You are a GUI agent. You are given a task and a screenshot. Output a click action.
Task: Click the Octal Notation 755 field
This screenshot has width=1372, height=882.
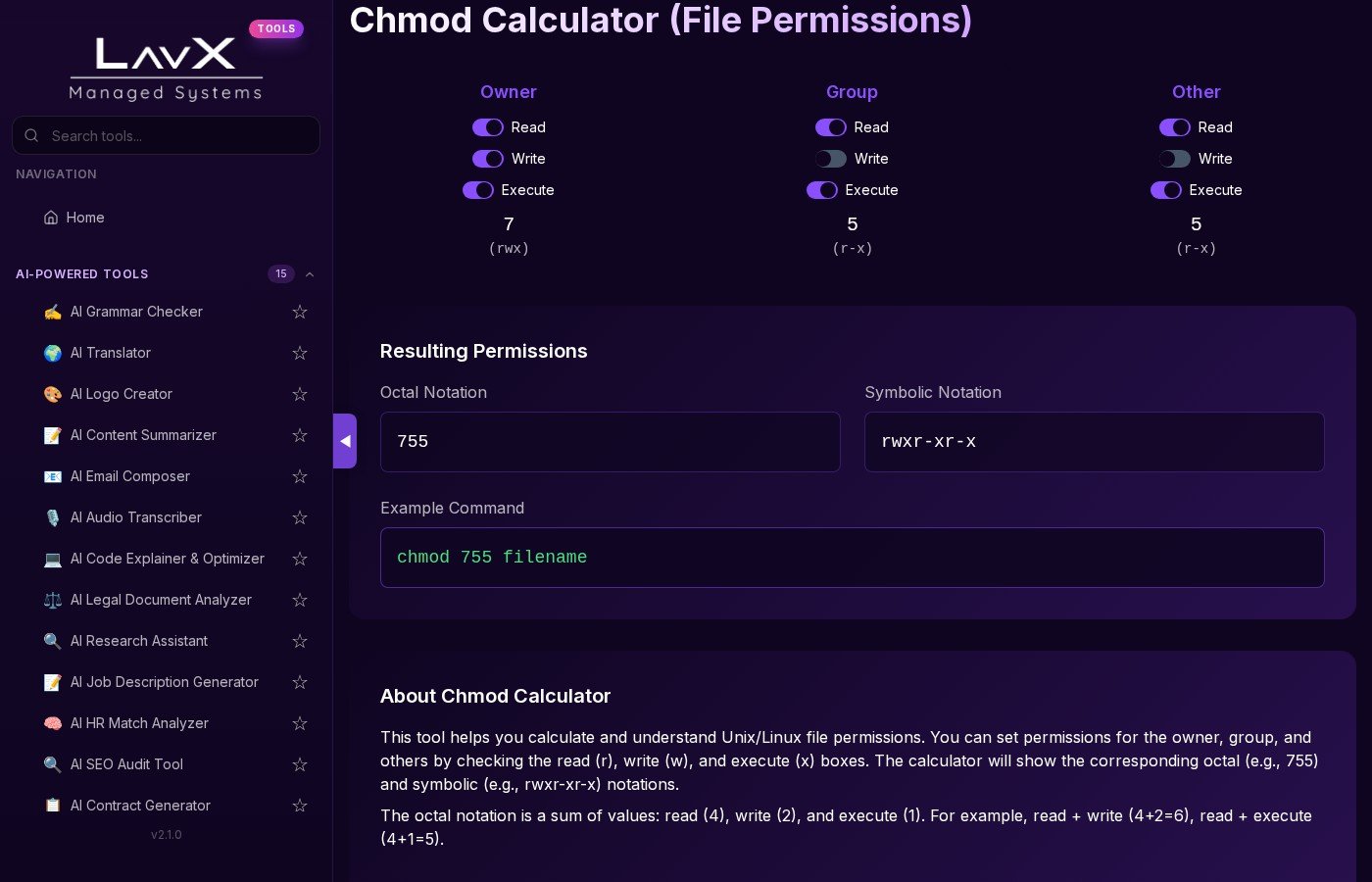(x=610, y=442)
